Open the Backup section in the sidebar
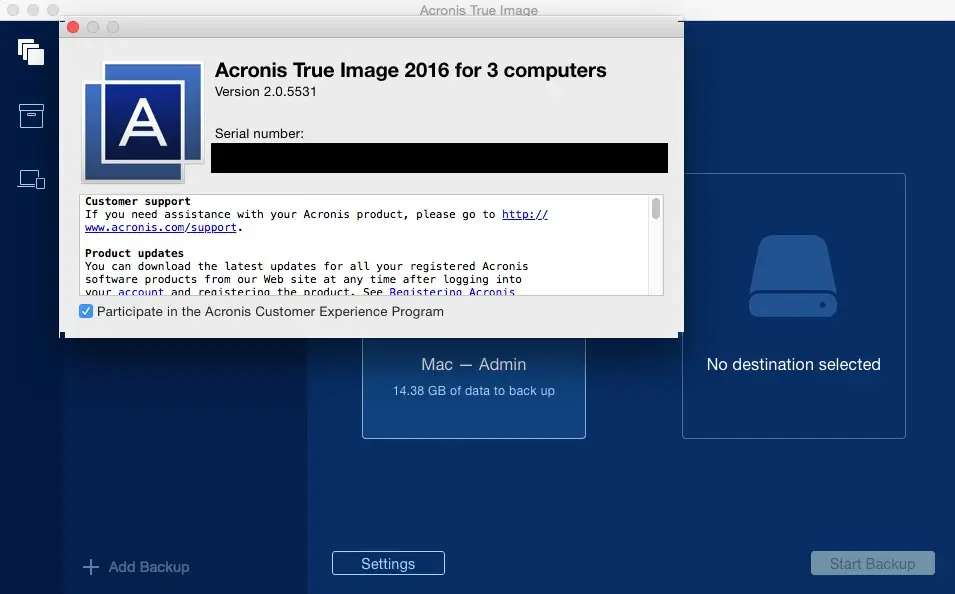The height and width of the screenshot is (594, 955). tap(31, 52)
